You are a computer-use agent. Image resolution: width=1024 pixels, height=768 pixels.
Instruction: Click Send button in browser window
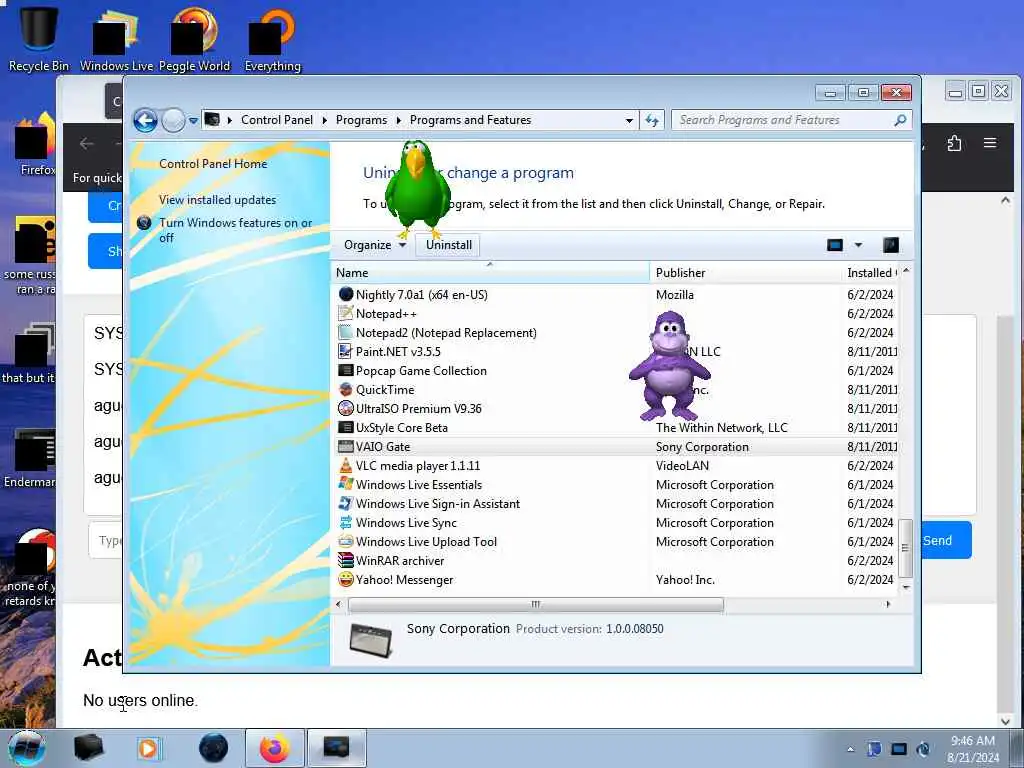[x=945, y=541]
